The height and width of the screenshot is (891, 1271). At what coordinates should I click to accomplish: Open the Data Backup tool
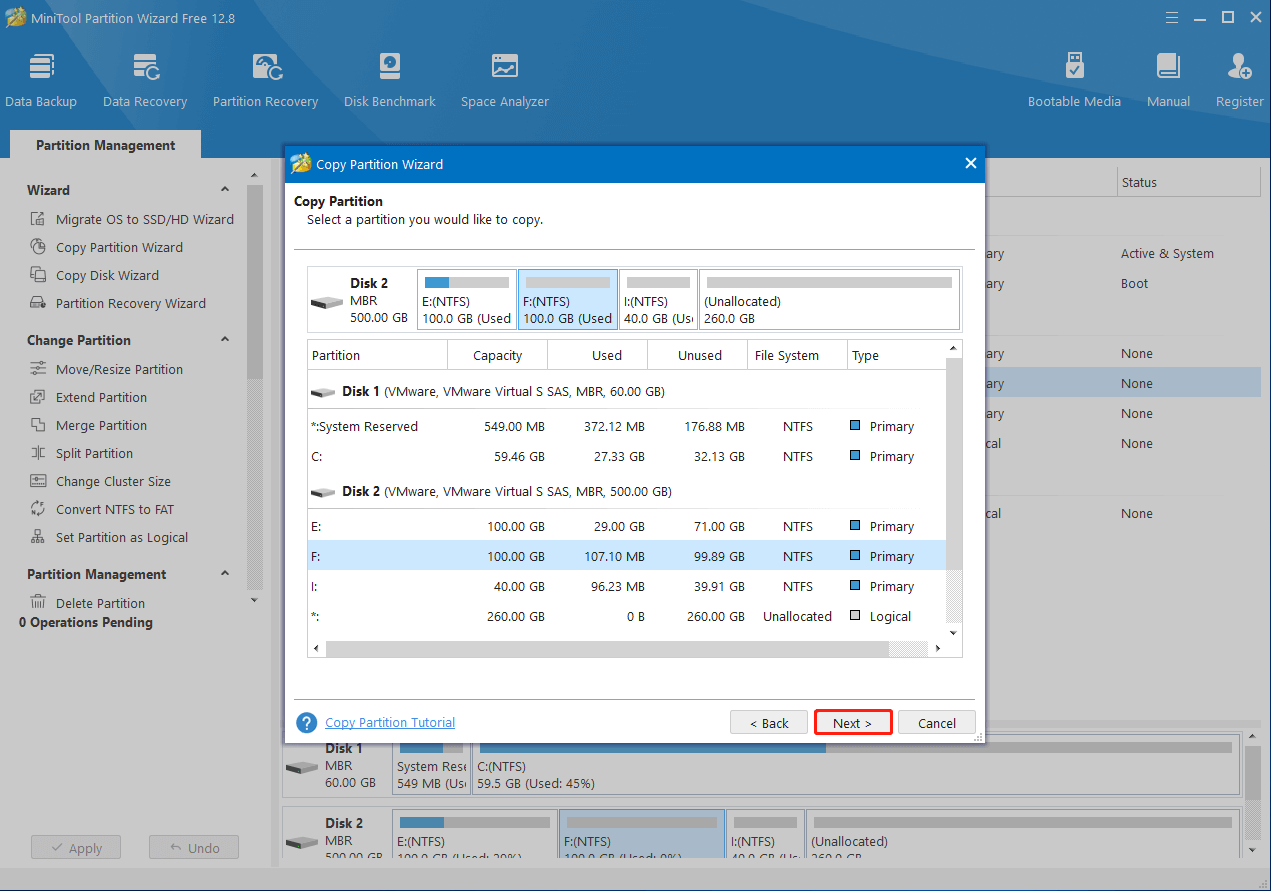point(41,80)
